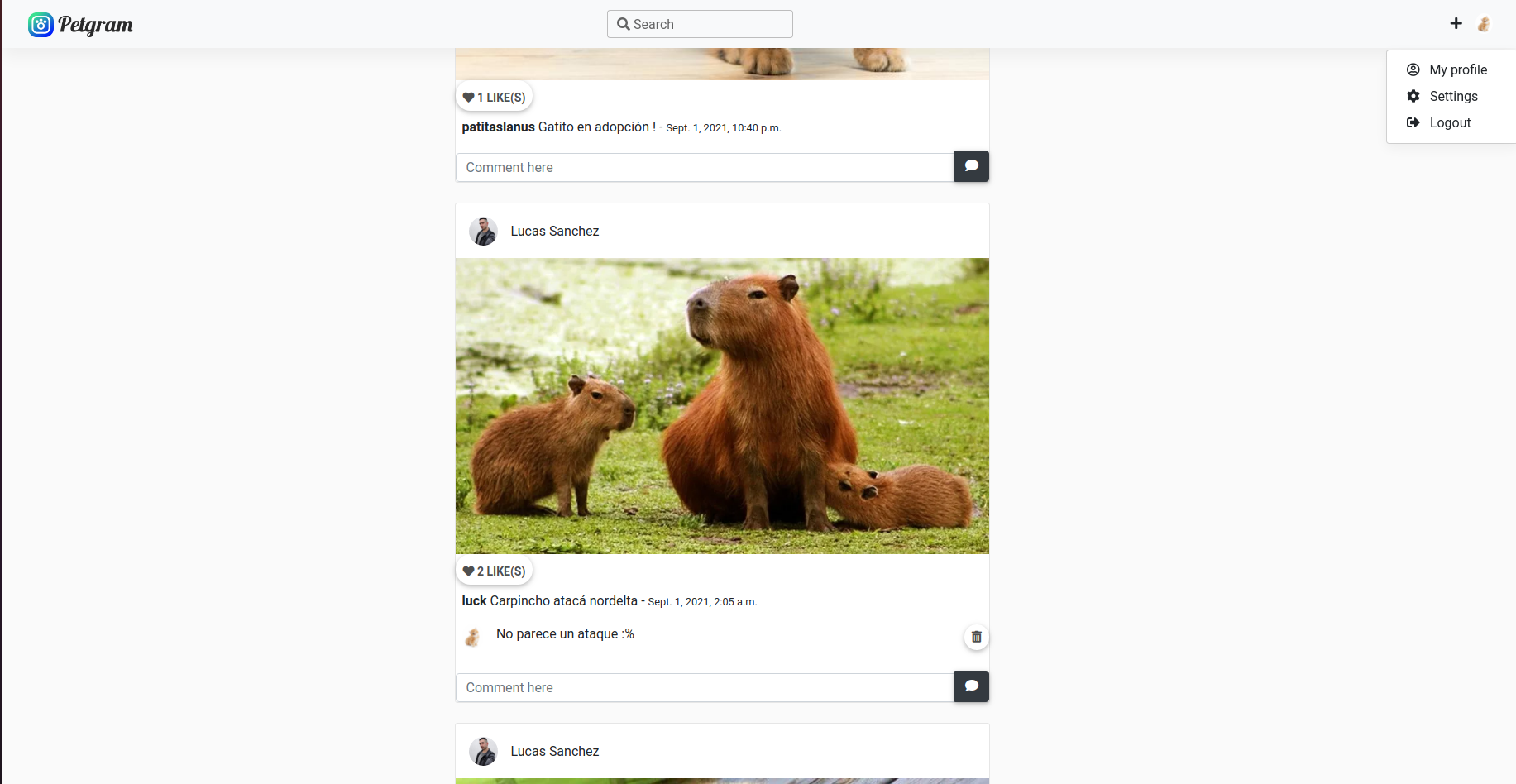Click the comment bubble under the kitten post

[971, 166]
